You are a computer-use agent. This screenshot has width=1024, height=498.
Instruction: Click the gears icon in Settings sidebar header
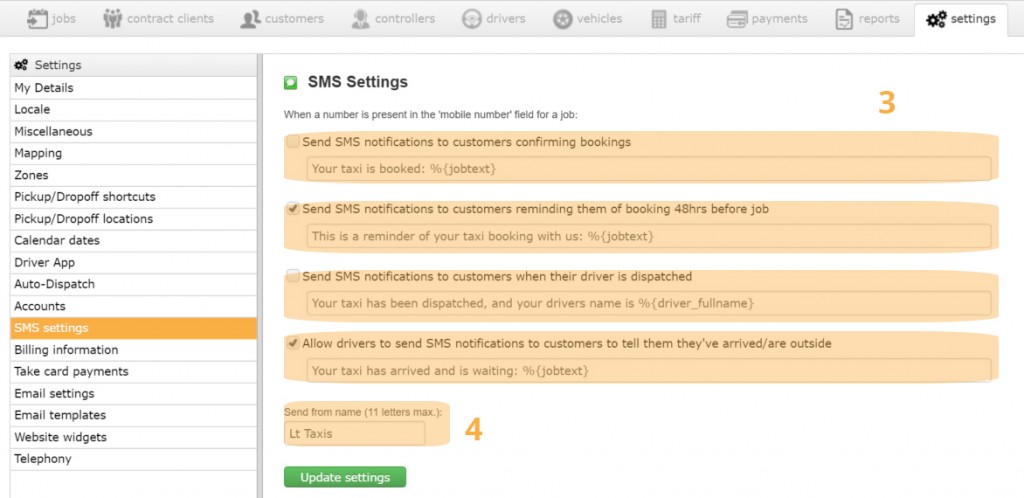coord(21,65)
